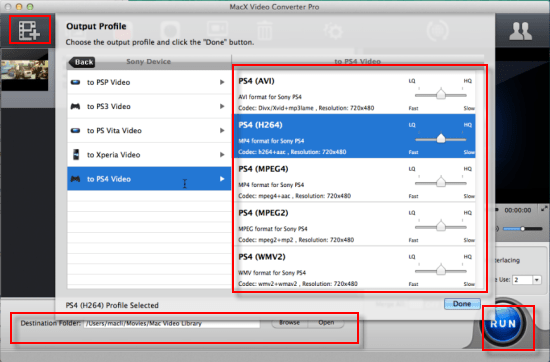Viewport: 550px width, 362px height.
Task: Click the PSP device icon
Action: (75, 82)
